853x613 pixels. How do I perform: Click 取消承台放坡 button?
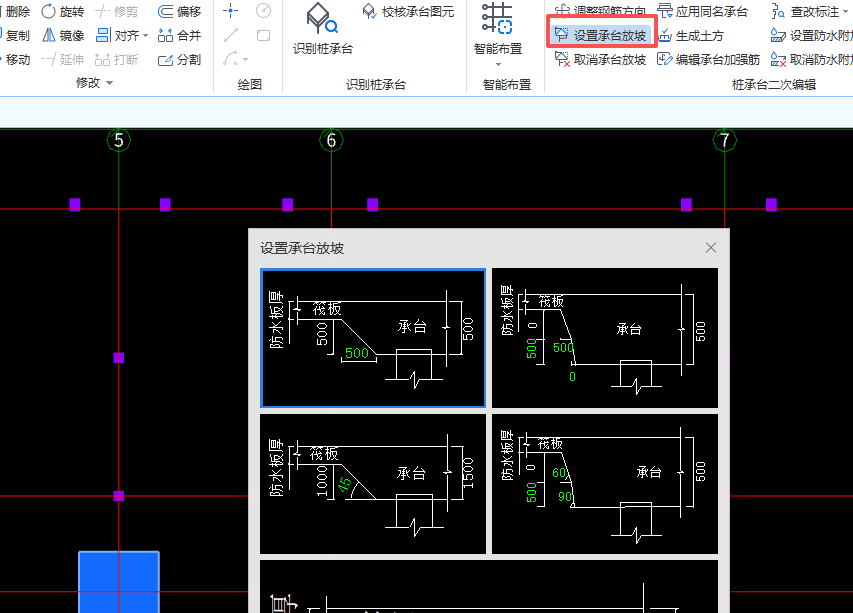[x=601, y=59]
